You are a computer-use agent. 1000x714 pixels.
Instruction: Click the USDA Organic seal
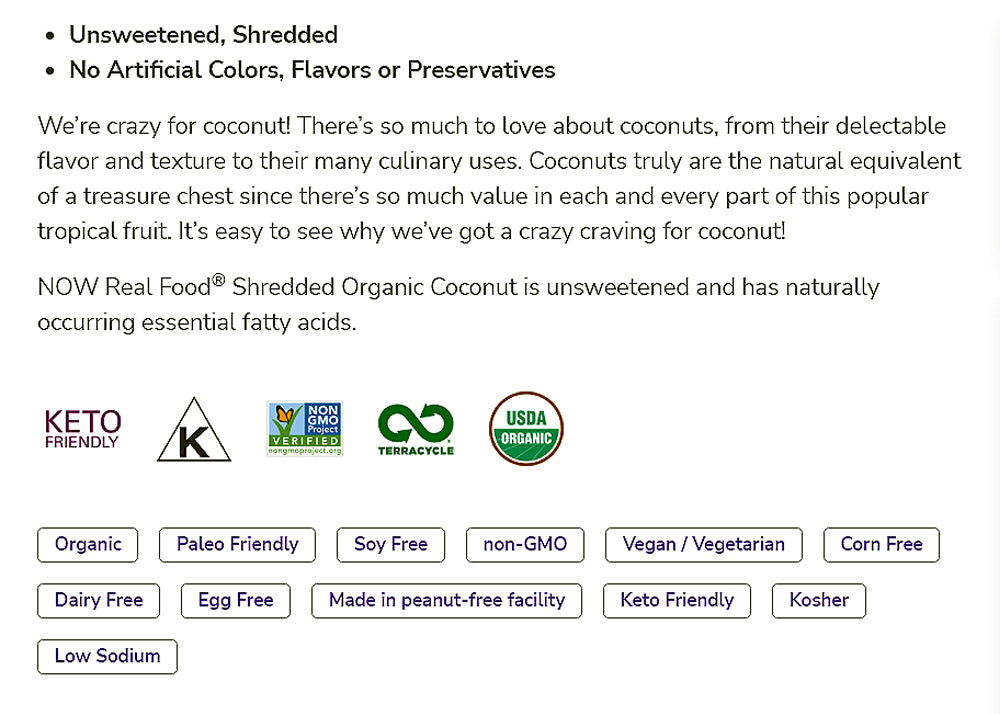526,429
